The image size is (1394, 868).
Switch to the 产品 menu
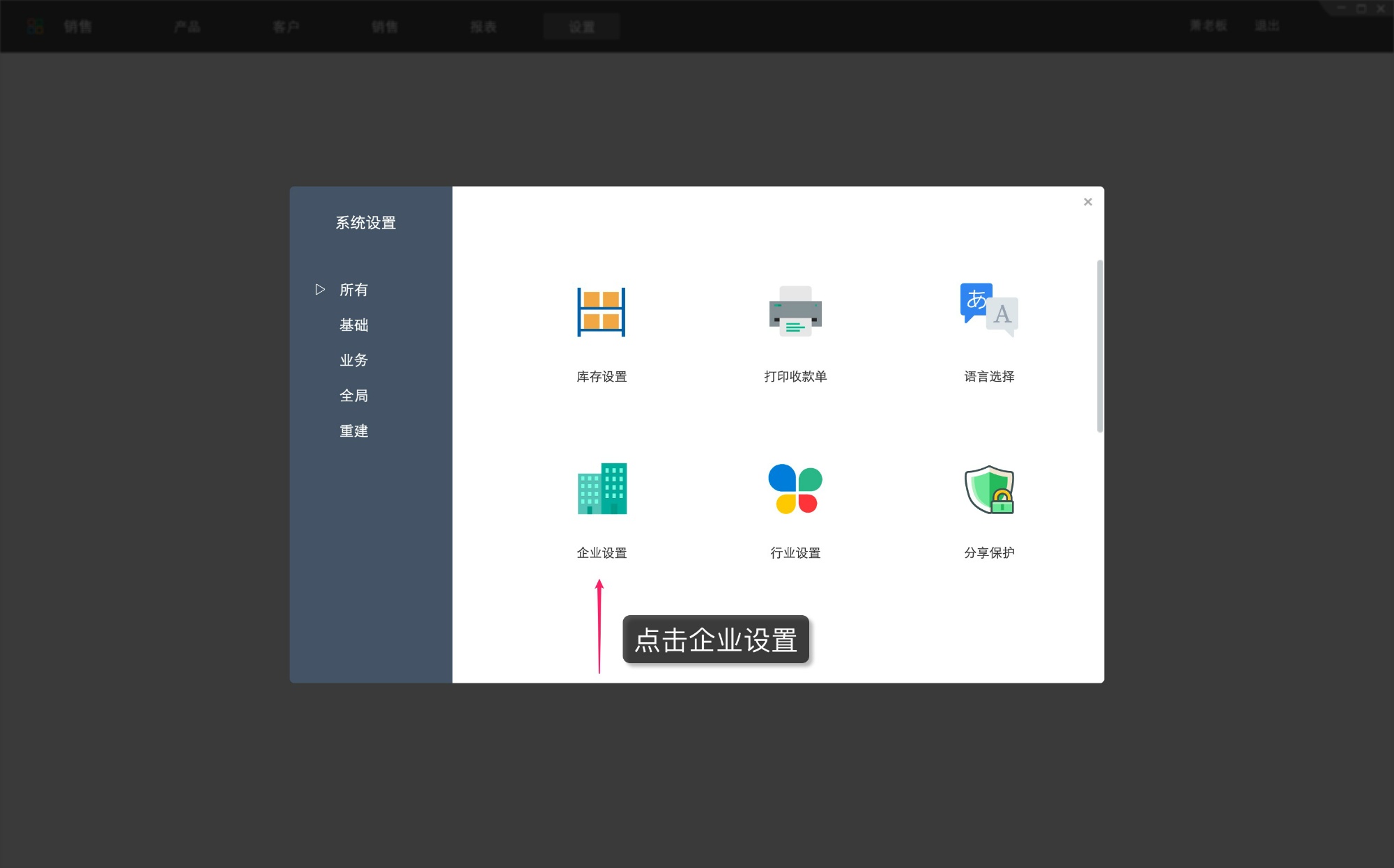[187, 26]
